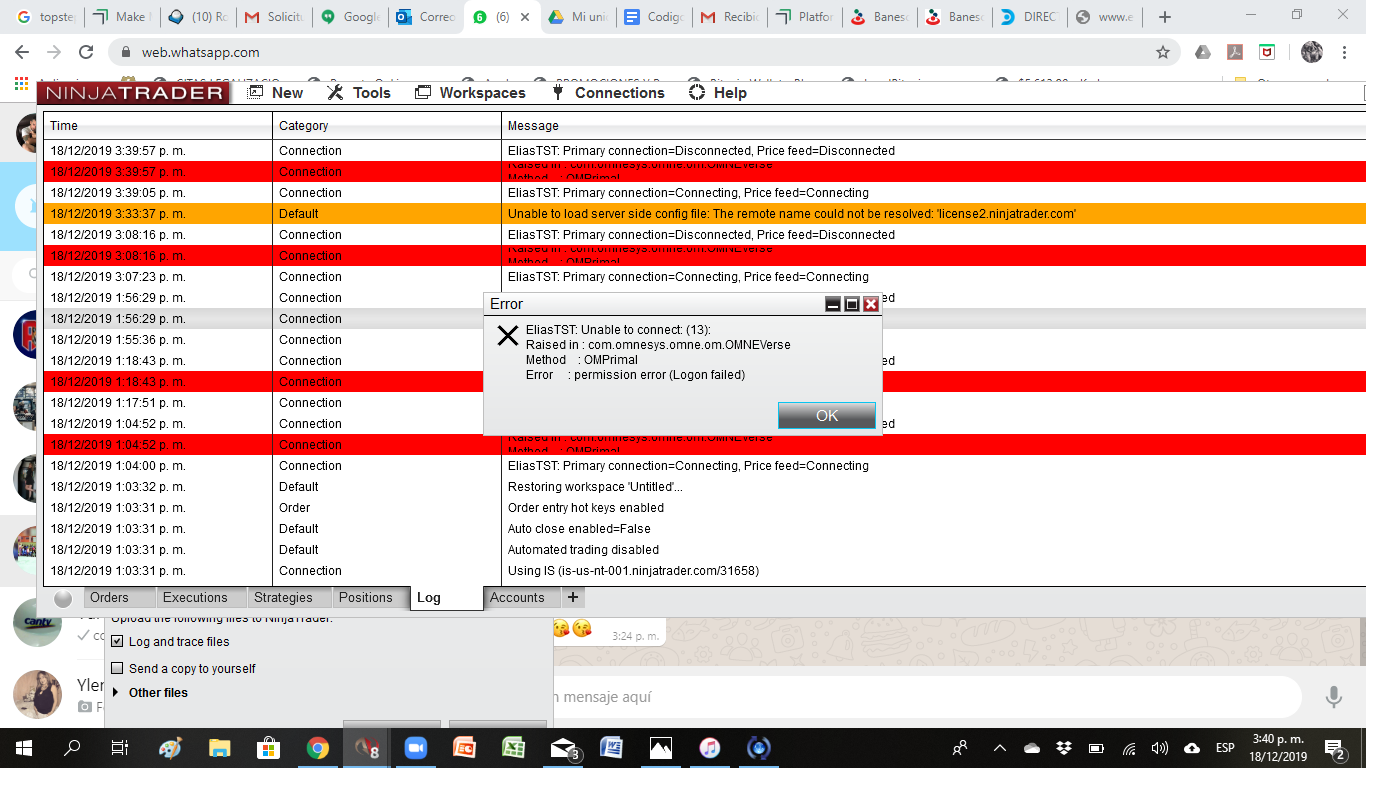The width and height of the screenshot is (1376, 788).
Task: Switch to the 'Mi uni' Google Drive tab
Action: pyautogui.click(x=576, y=17)
